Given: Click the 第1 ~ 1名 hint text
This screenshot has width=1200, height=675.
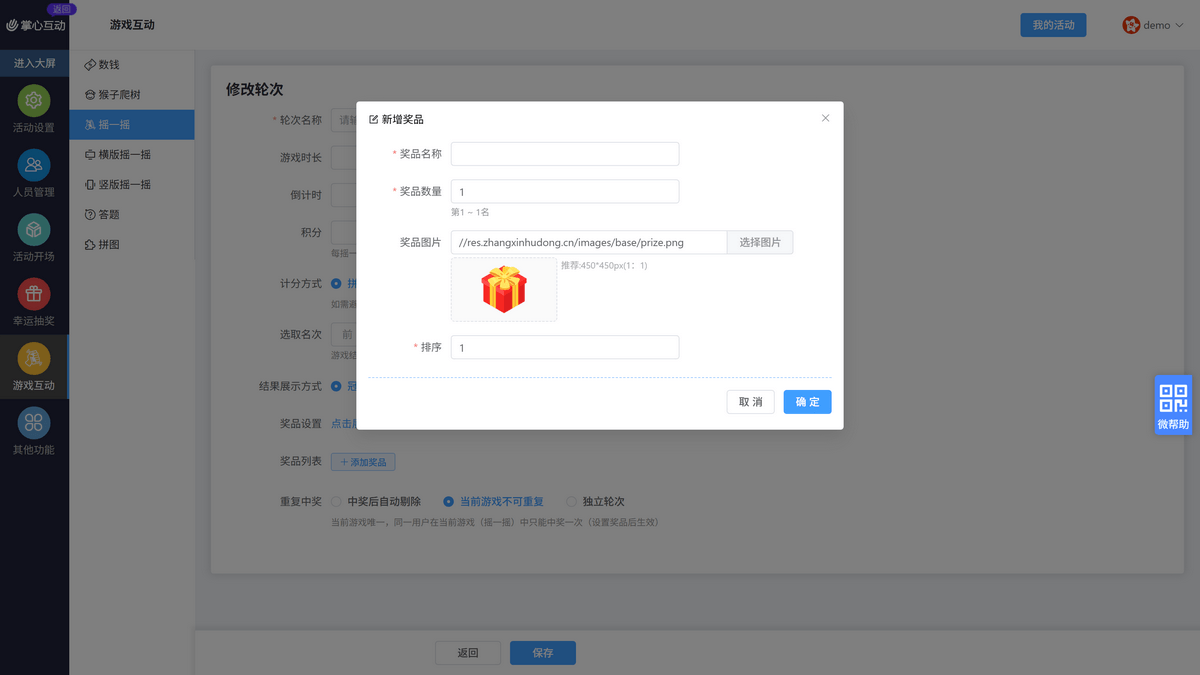Looking at the screenshot, I should (x=470, y=212).
